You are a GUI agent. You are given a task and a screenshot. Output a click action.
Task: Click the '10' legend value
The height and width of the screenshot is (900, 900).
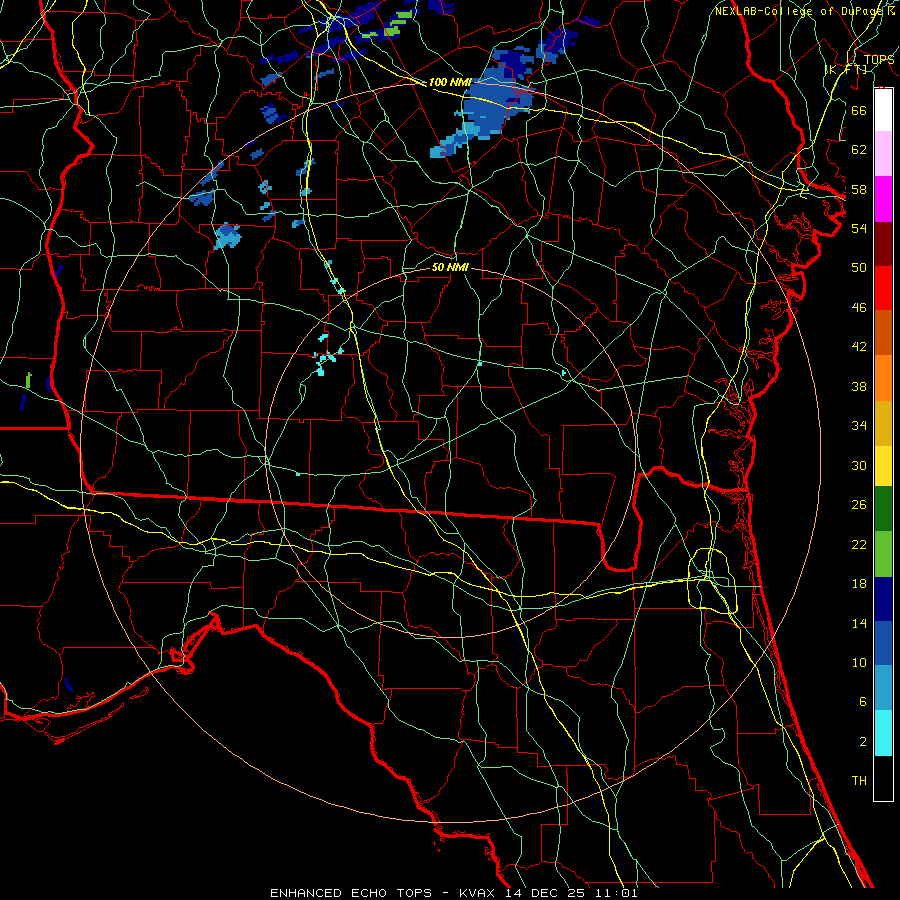pyautogui.click(x=859, y=662)
